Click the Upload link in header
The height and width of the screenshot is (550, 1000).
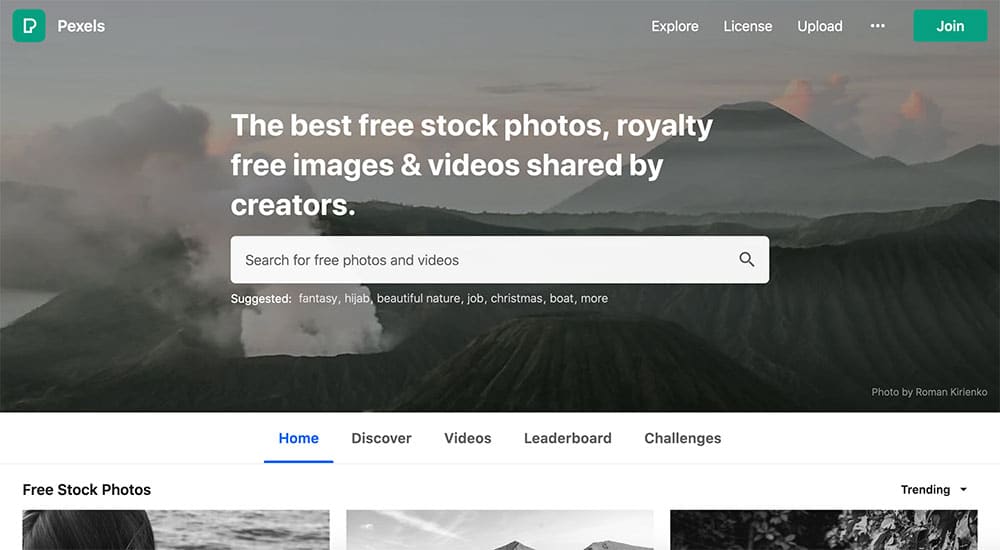tap(820, 26)
